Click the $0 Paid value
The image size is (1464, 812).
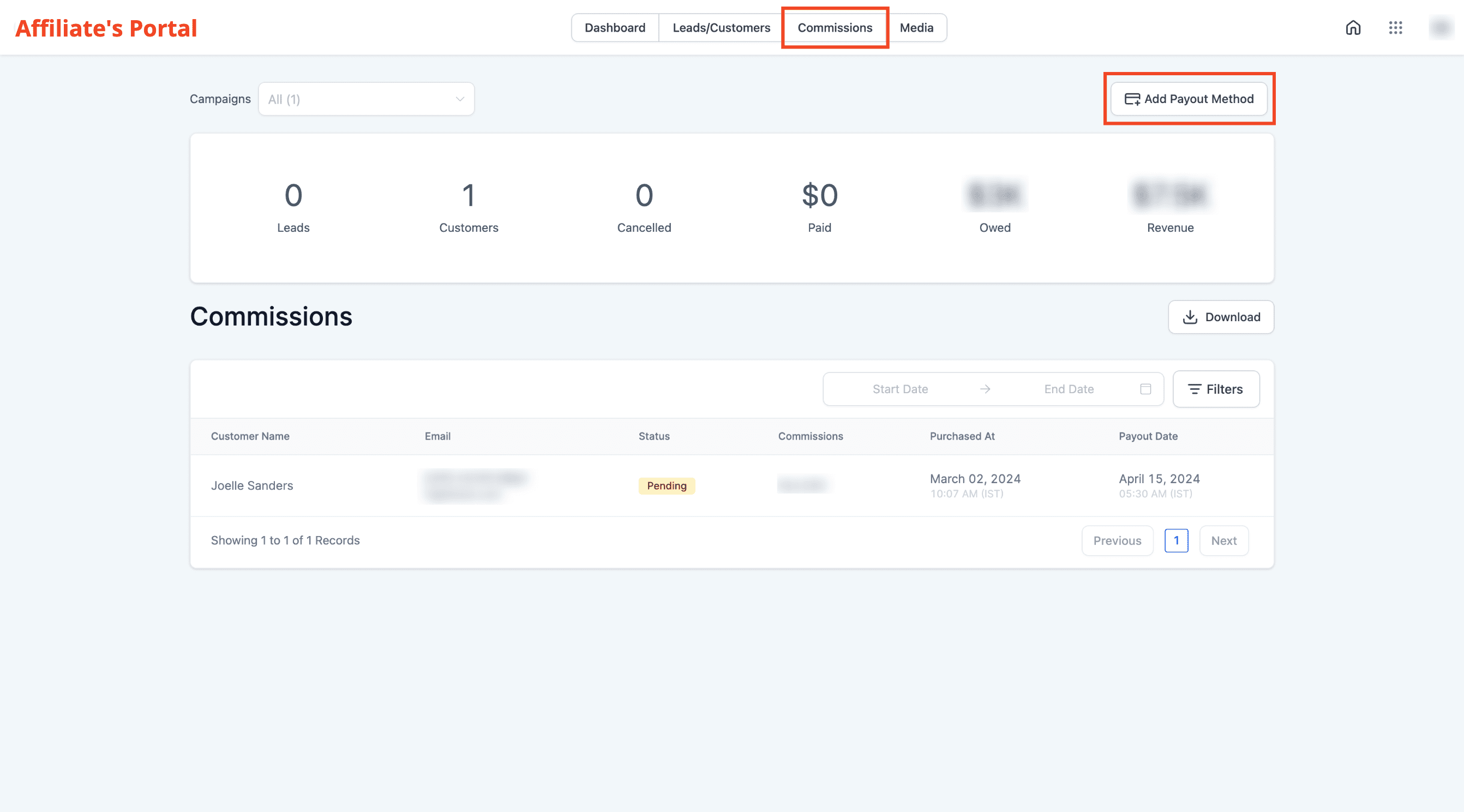[x=819, y=195]
